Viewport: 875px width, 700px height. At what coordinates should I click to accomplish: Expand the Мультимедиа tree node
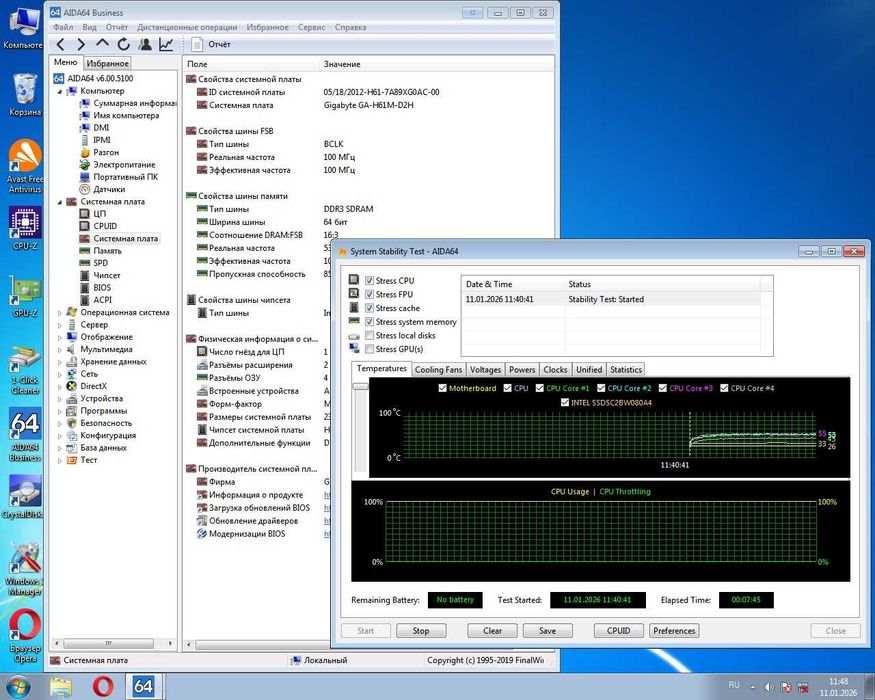click(x=60, y=349)
